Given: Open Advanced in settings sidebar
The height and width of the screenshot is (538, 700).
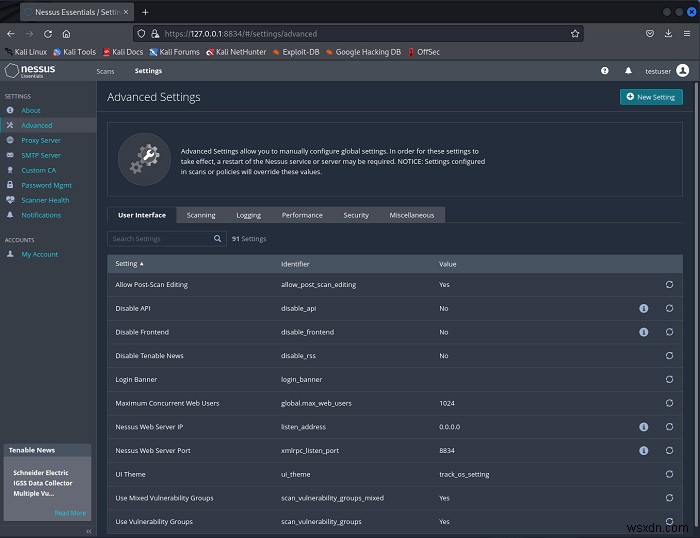Looking at the screenshot, I should [x=37, y=125].
